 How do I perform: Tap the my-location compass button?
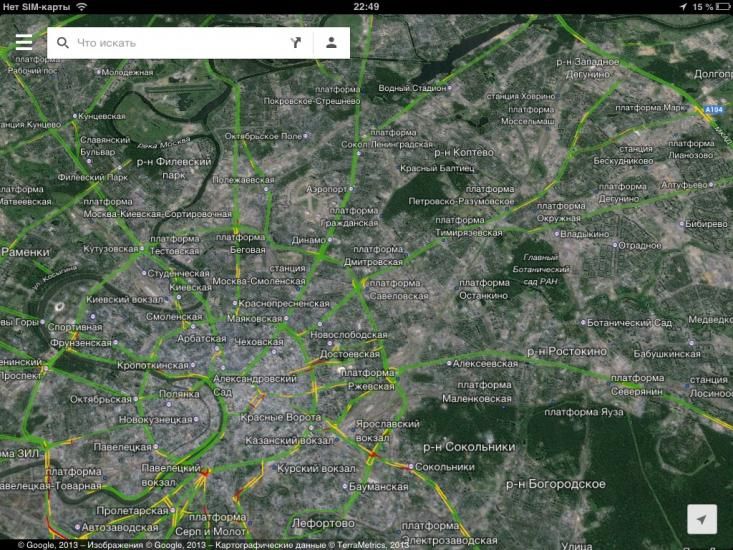(x=702, y=519)
